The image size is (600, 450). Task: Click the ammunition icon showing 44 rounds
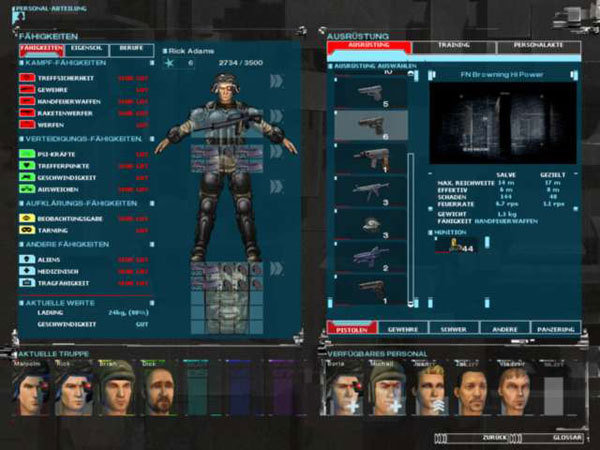455,245
